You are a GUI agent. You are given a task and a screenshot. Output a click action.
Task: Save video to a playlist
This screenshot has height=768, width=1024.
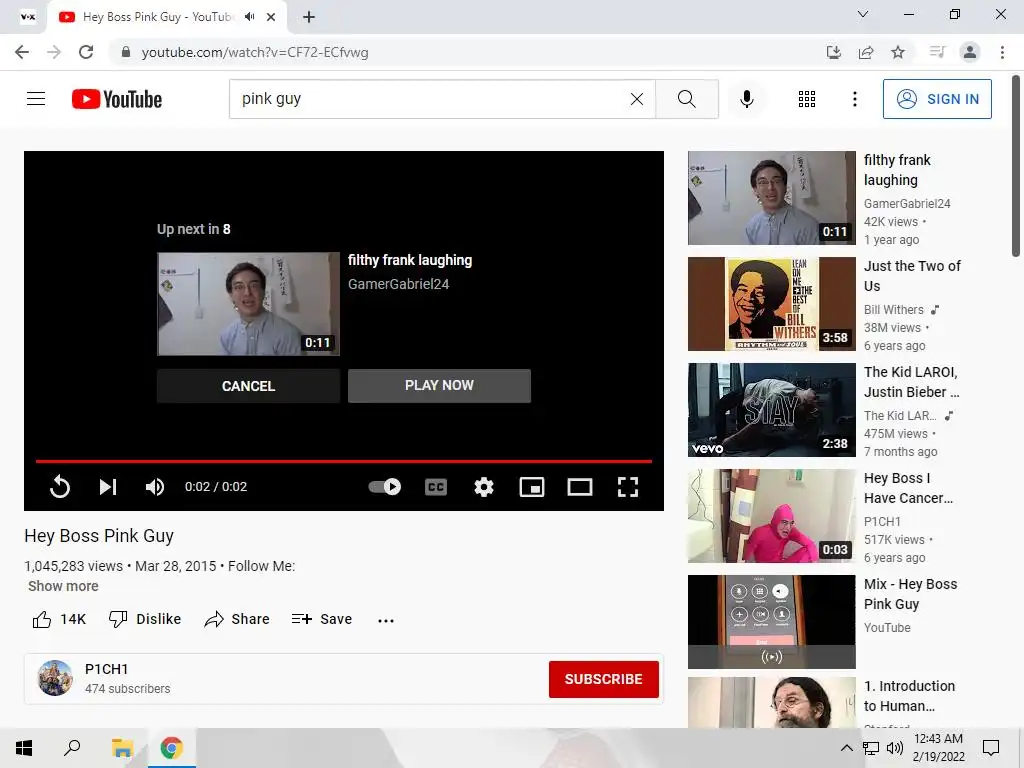coord(322,619)
